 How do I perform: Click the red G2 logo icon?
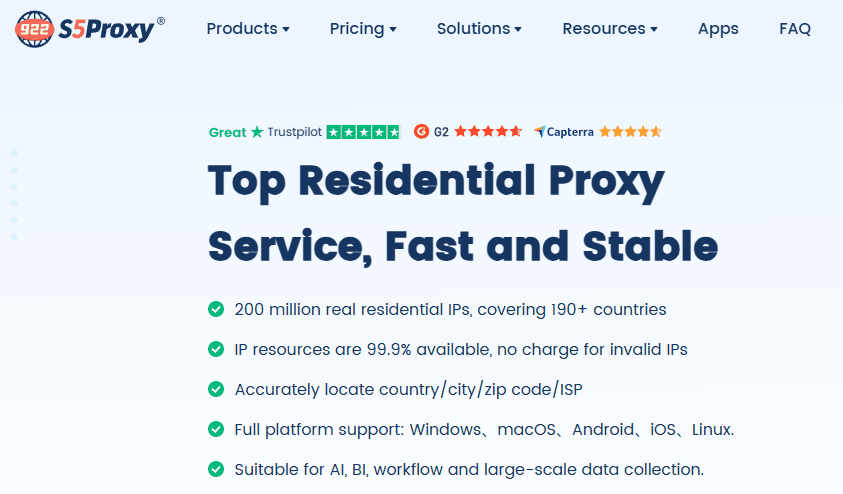click(422, 131)
